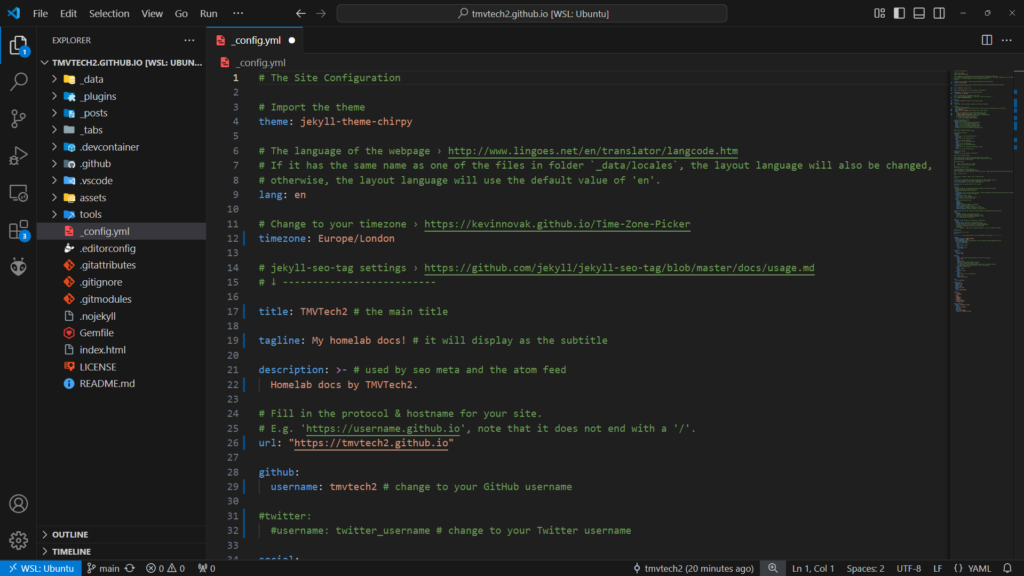Image resolution: width=1024 pixels, height=576 pixels.
Task: Open Customize Layout icon
Action: tap(880, 13)
